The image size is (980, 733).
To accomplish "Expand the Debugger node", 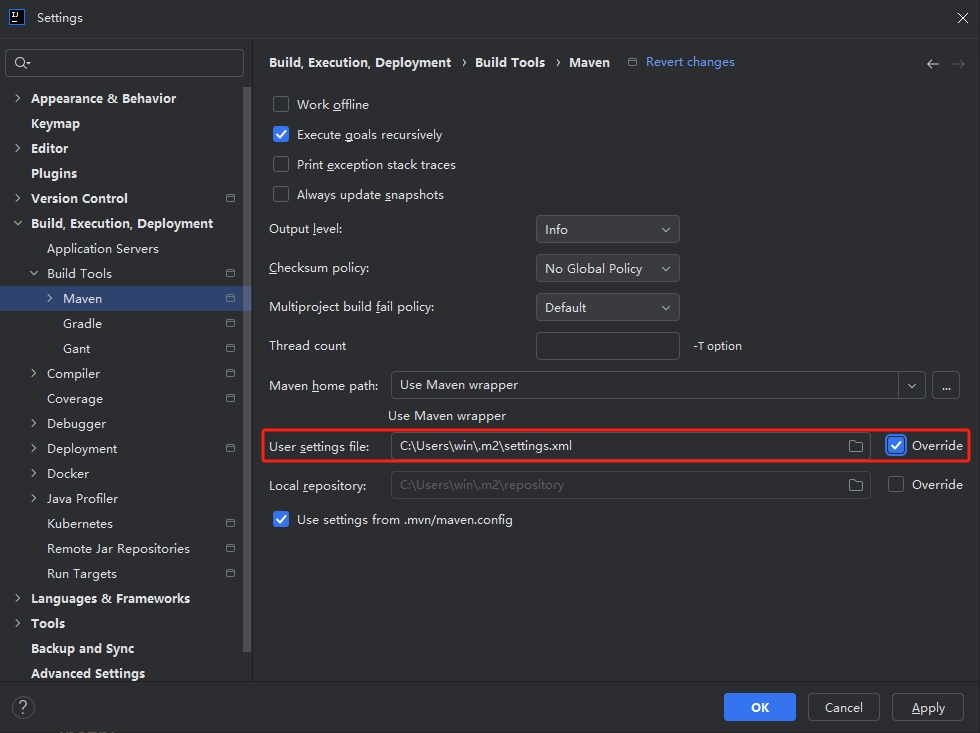I will click(34, 423).
